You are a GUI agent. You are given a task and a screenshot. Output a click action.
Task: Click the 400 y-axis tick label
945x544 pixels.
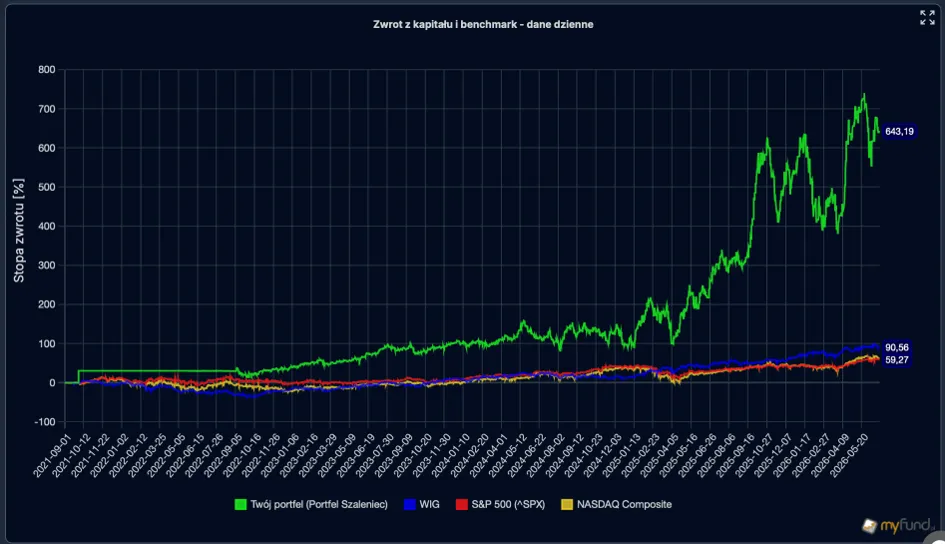click(46, 227)
